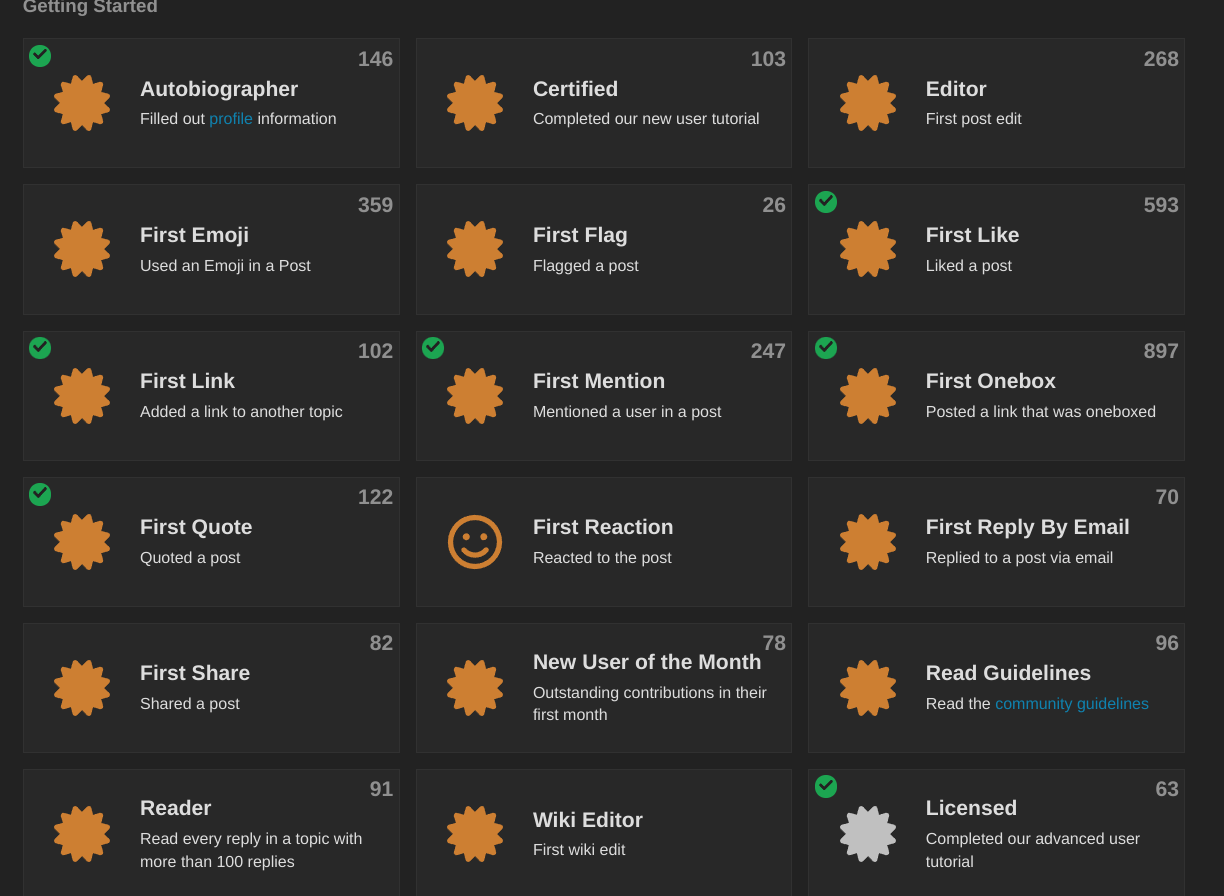Open New User of the Month badge
Viewport: 1224px width, 896px height.
tap(647, 662)
